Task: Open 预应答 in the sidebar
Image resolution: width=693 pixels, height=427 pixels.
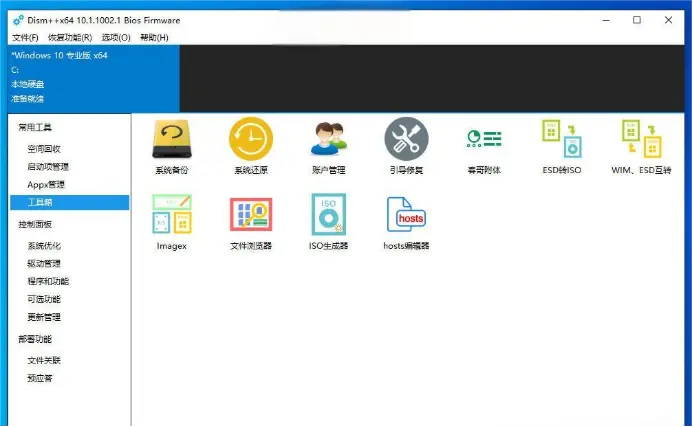Action: (x=40, y=378)
